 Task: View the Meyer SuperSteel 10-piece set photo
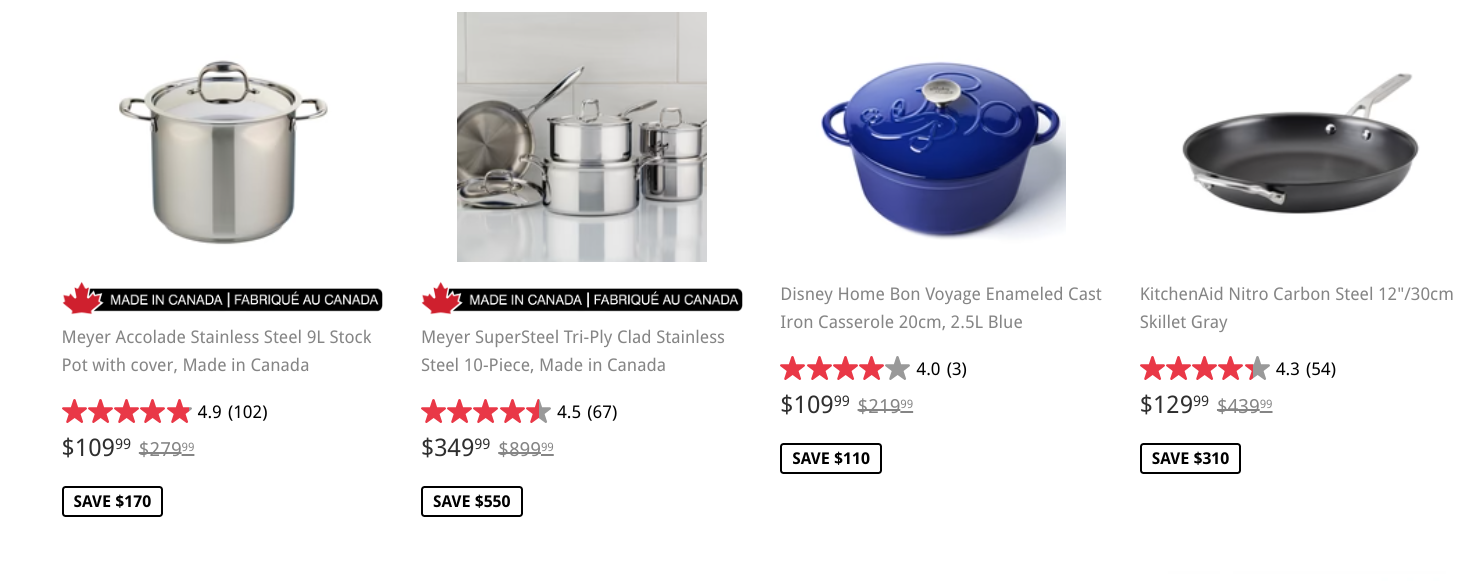tap(582, 137)
